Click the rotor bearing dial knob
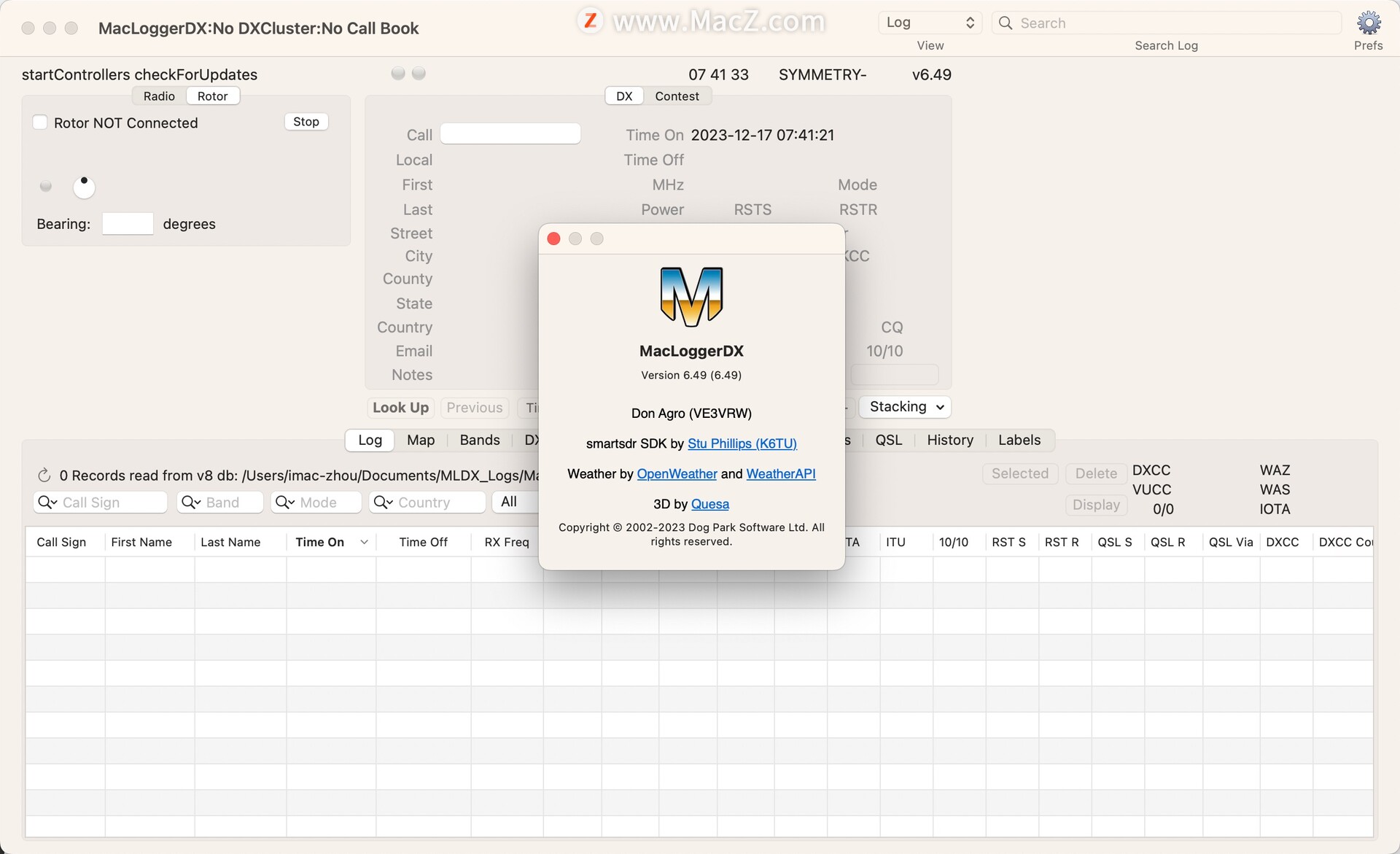This screenshot has width=1400, height=854. [x=84, y=187]
